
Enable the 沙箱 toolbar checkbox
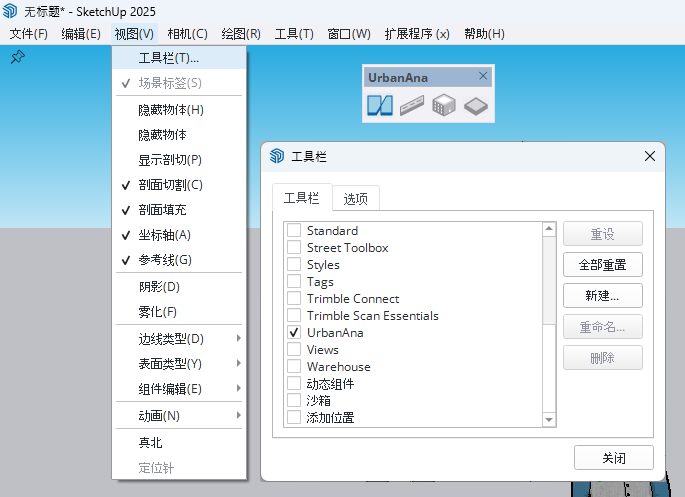294,400
